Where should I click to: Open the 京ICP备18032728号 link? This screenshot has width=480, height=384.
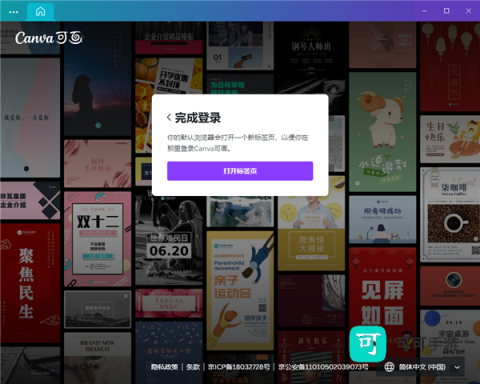(239, 367)
